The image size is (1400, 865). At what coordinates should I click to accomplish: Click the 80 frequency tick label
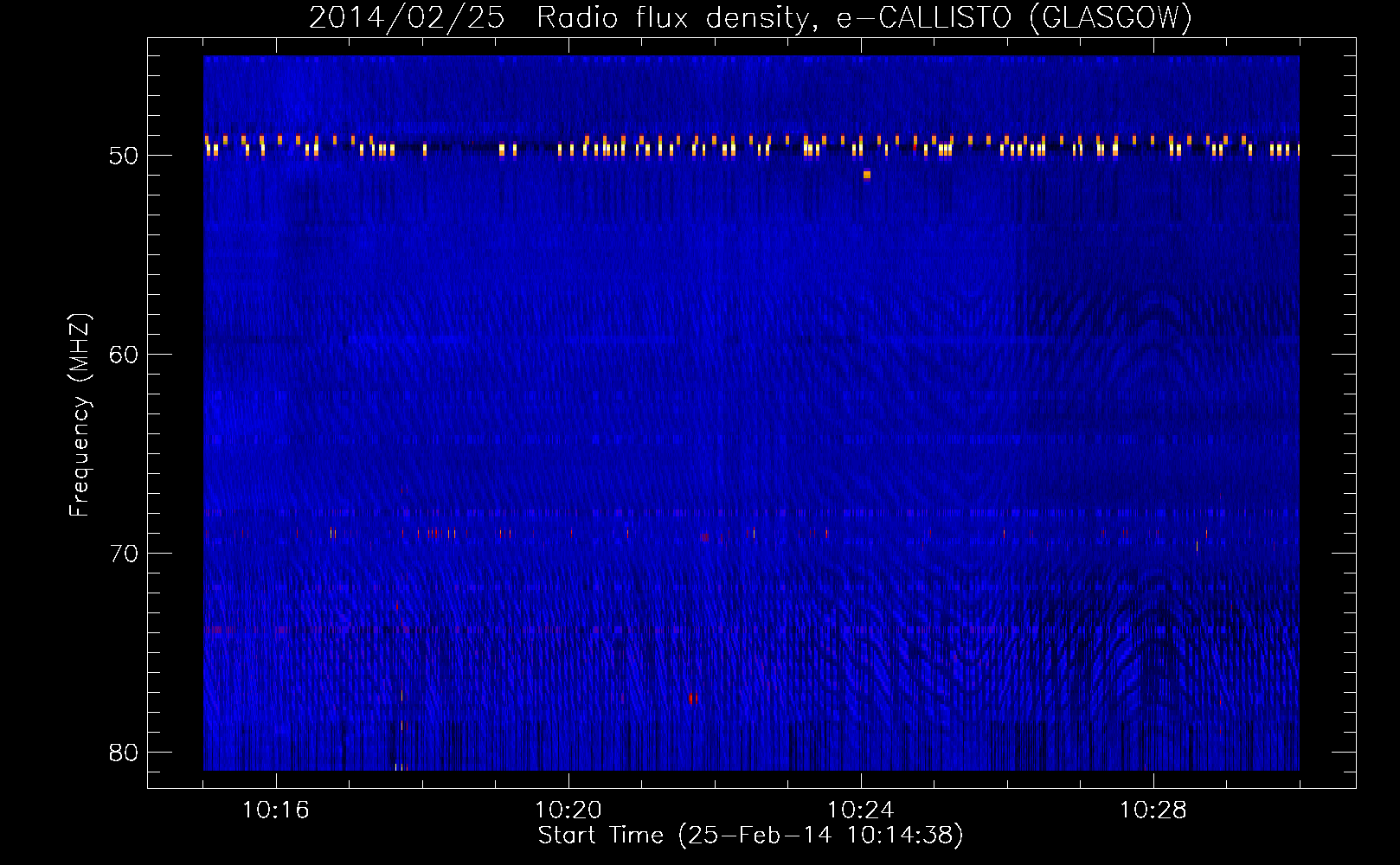coord(124,752)
